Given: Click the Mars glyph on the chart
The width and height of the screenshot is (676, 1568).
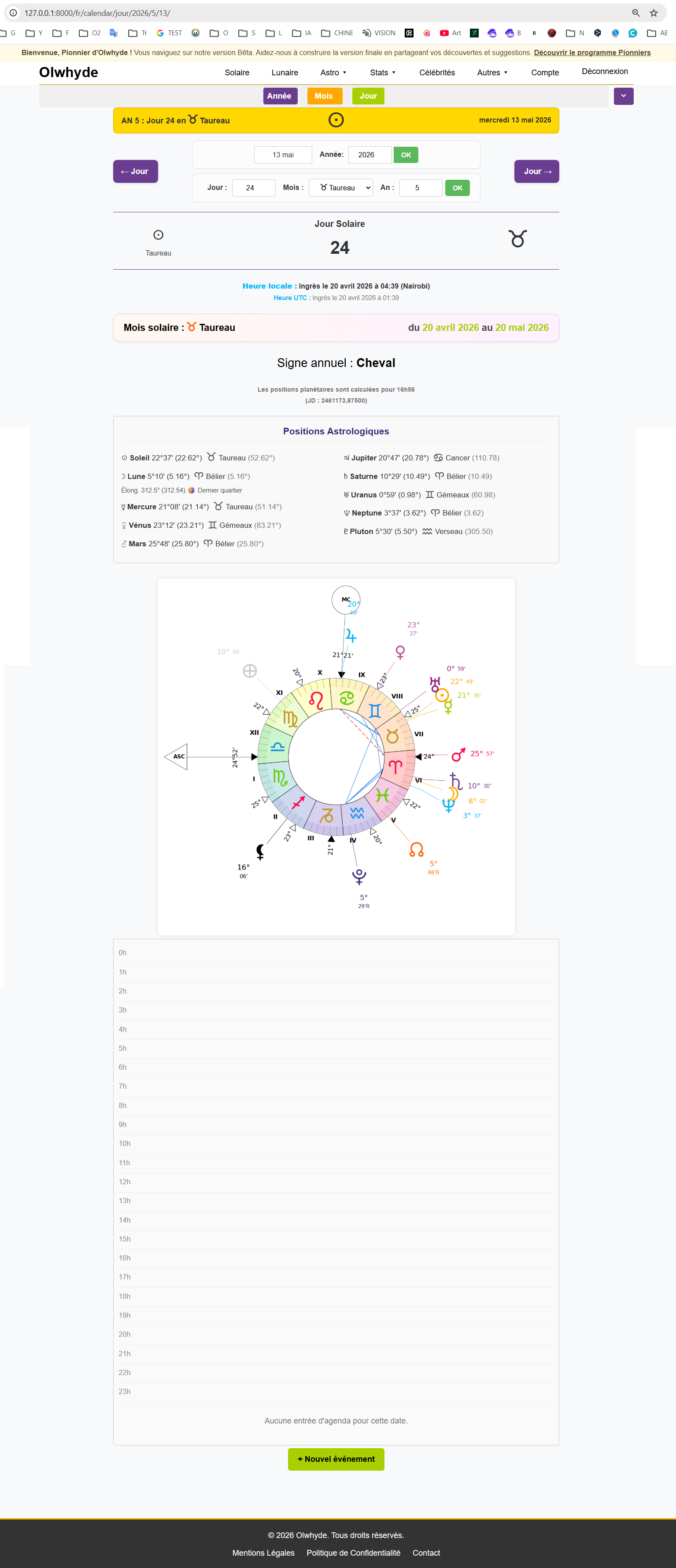Looking at the screenshot, I should click(x=458, y=755).
